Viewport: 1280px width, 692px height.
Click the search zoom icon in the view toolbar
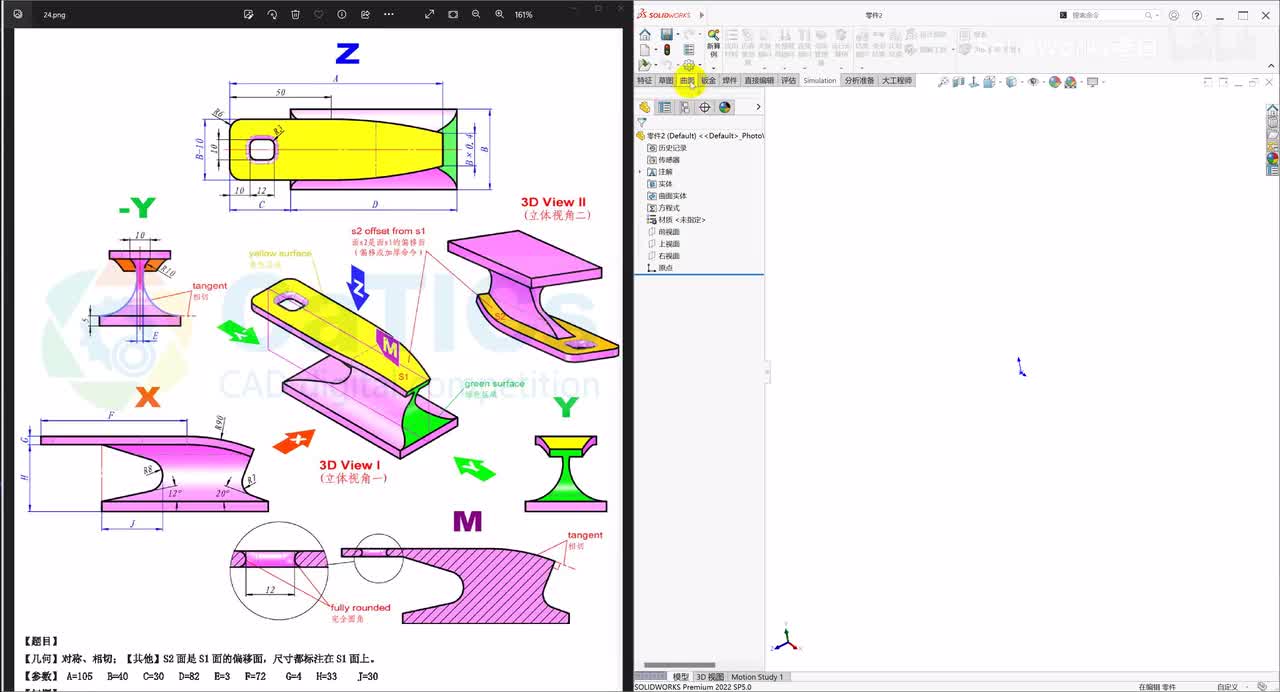942,82
